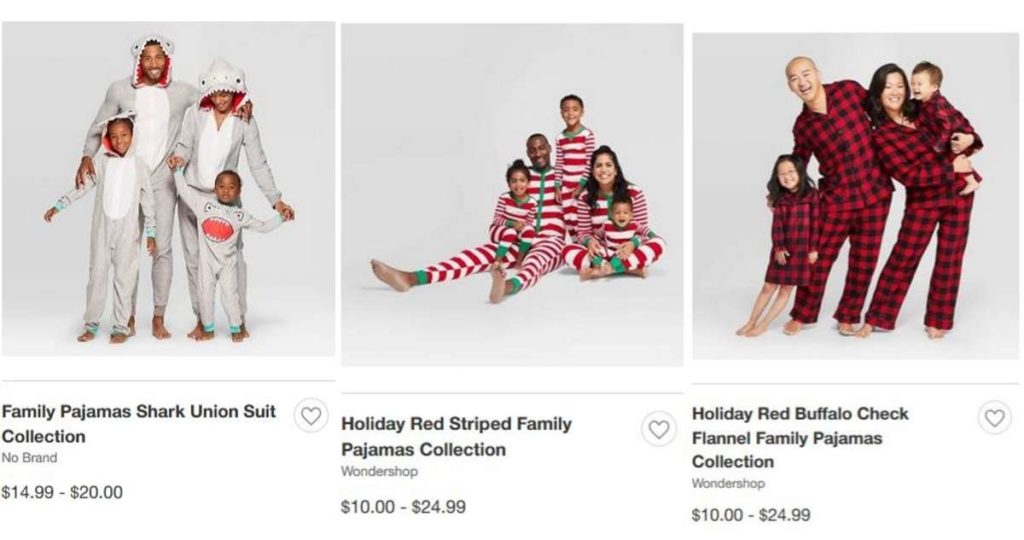Open Holiday Red Buffalo Check Flannel title link
Viewport: 1024px width, 540px height.
tap(800, 437)
